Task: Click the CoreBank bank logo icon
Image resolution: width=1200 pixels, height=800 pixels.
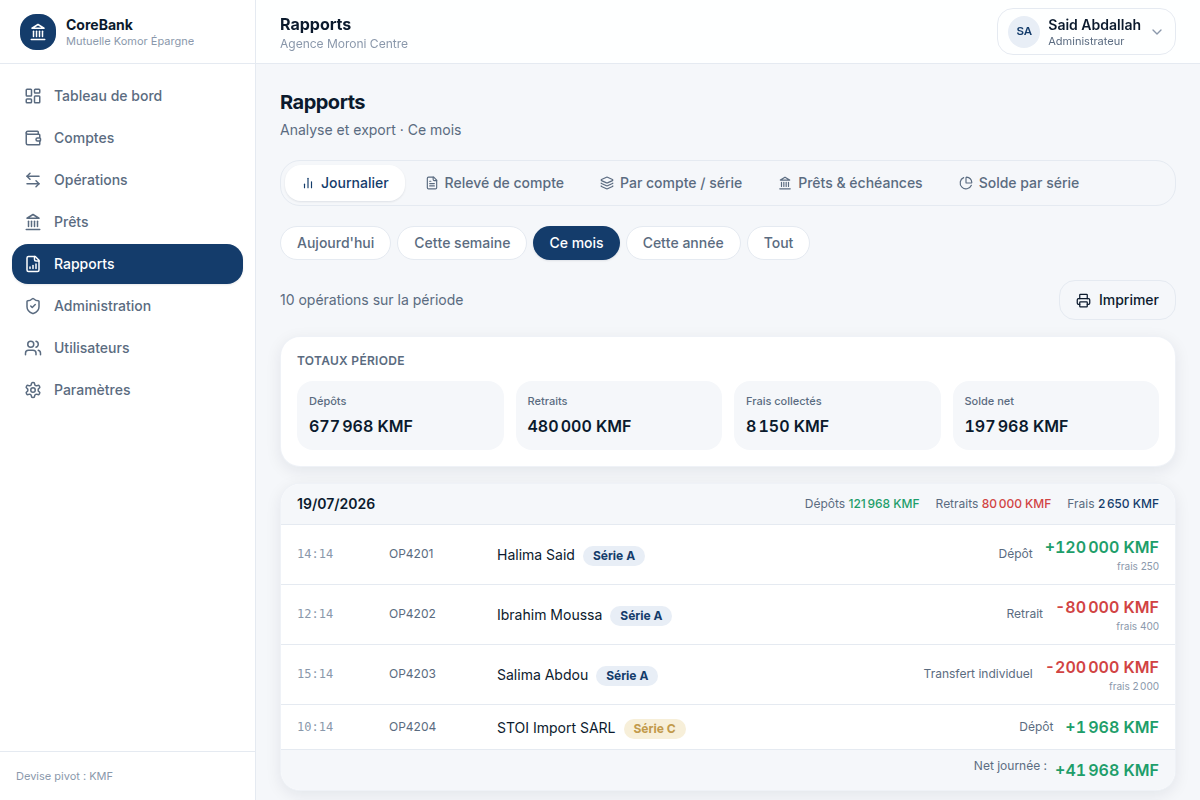Action: [x=38, y=32]
